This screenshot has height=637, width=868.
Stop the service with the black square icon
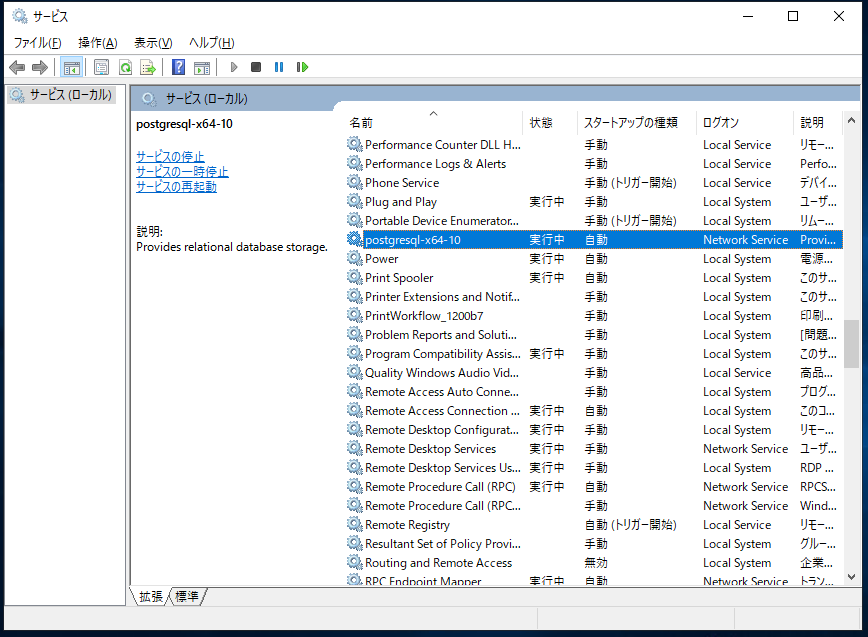pyautogui.click(x=256, y=67)
